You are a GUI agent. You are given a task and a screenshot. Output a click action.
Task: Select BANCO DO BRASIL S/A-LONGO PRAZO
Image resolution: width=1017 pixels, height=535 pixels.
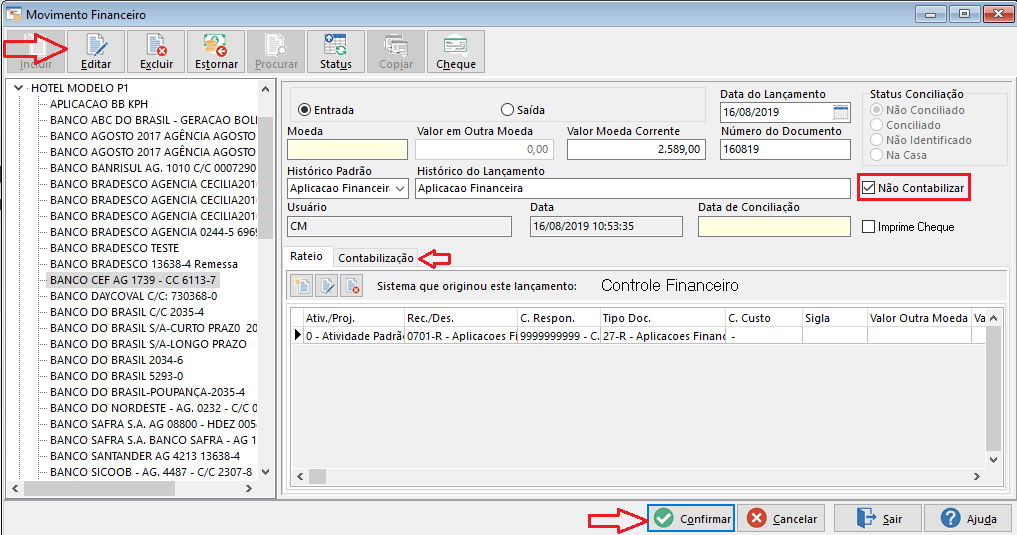[149, 344]
